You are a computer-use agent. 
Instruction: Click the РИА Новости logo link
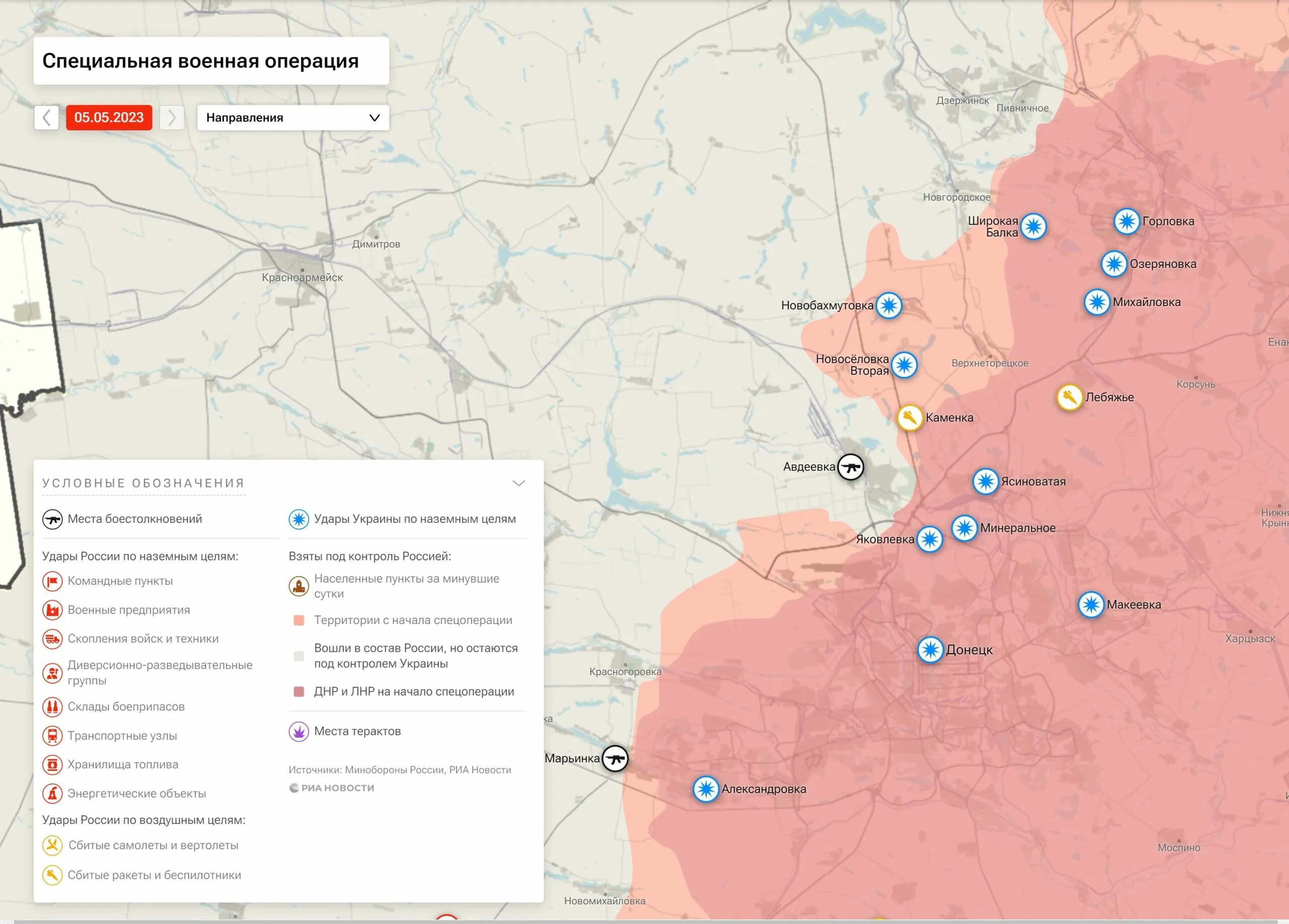[x=332, y=788]
